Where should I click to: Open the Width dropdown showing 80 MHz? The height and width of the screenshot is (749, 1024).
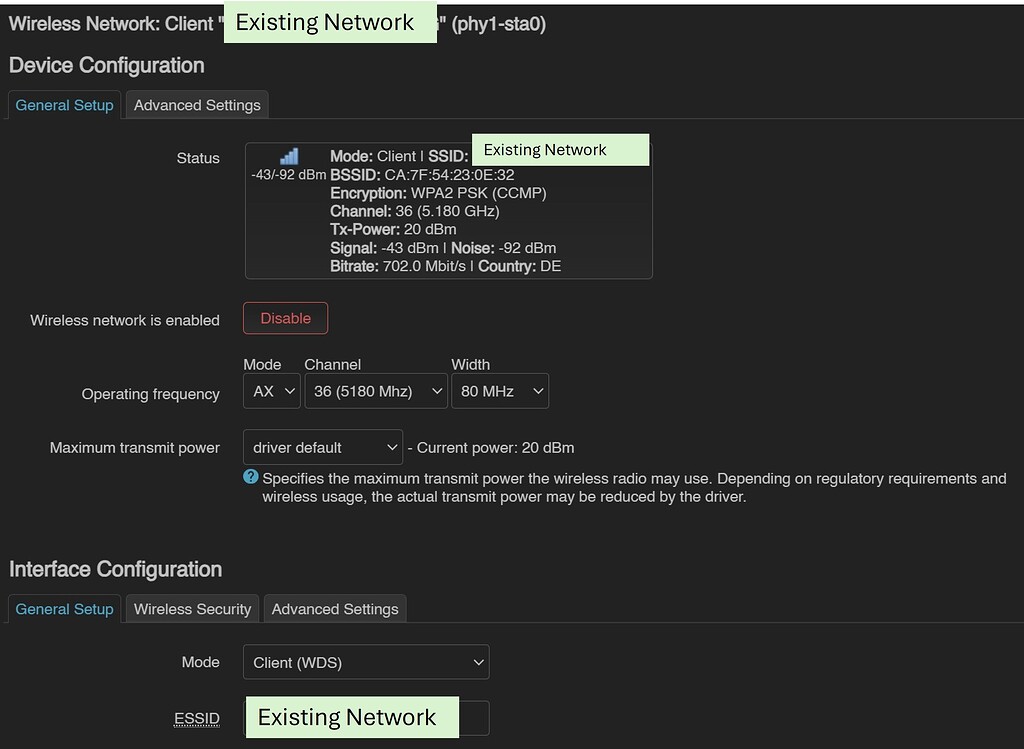(500, 391)
